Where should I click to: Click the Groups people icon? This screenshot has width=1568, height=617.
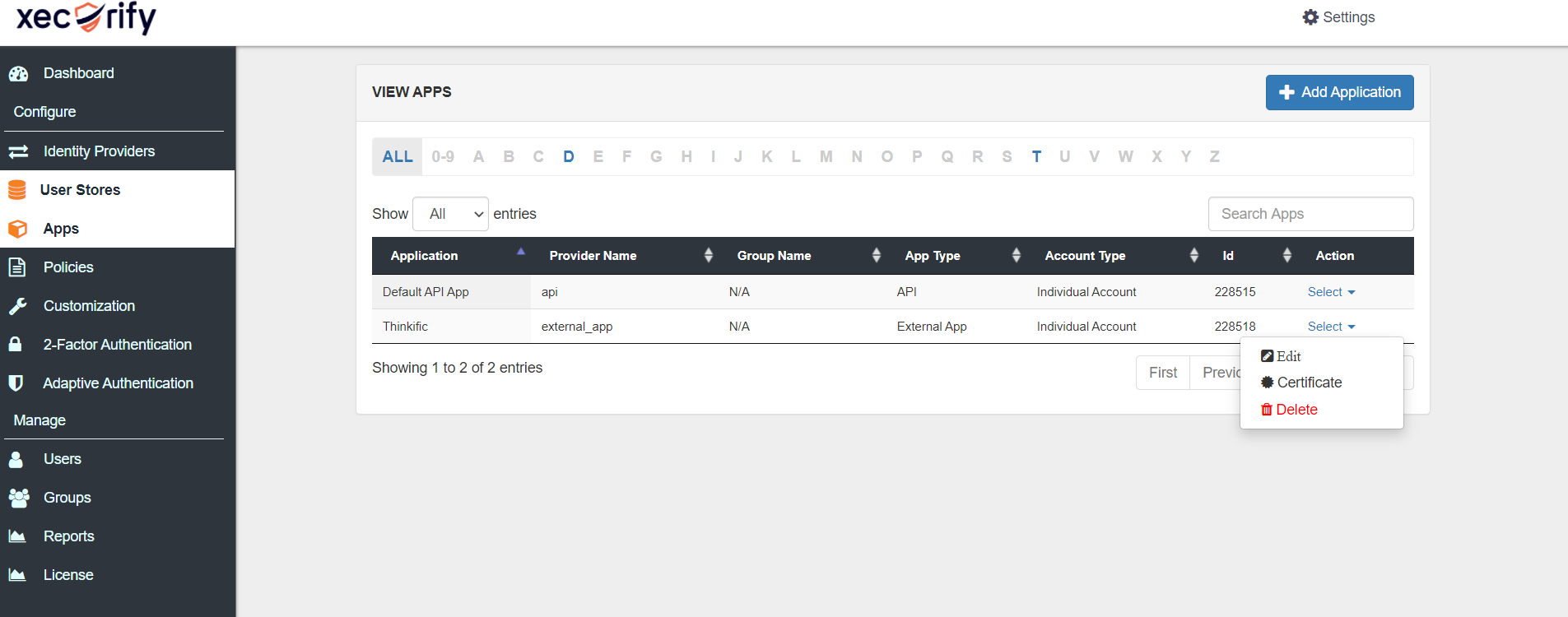click(19, 498)
